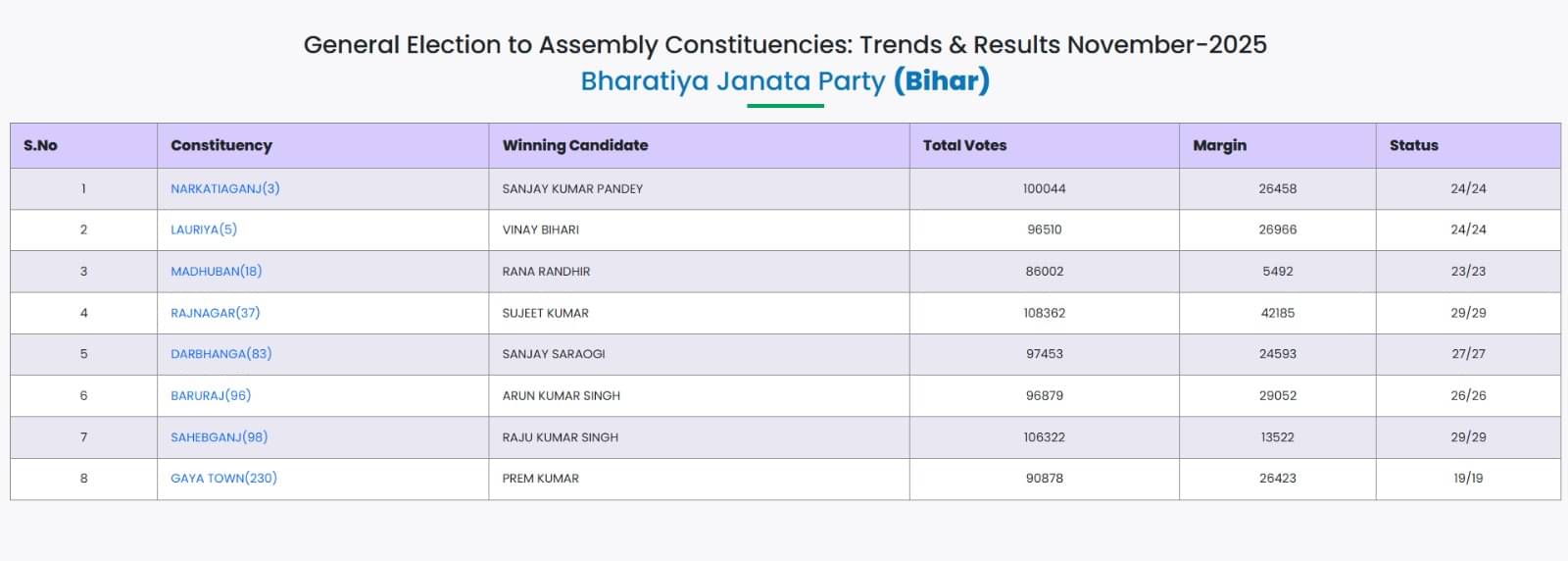Click the SAHEBGANJ(98) constituency link
Screen dimensions: 1568x561
pos(219,437)
